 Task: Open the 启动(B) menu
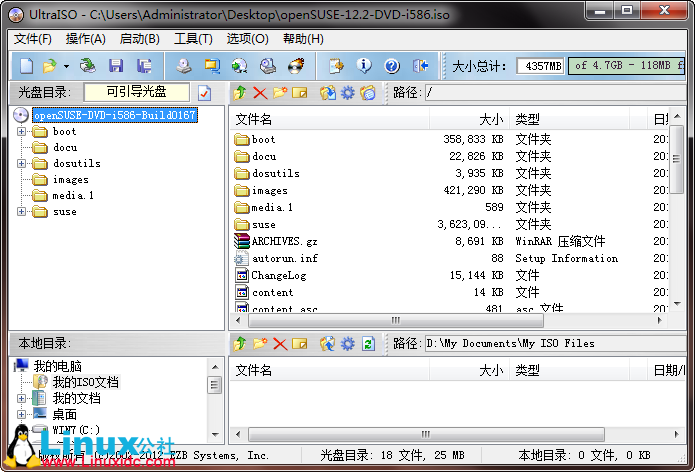[x=140, y=39]
